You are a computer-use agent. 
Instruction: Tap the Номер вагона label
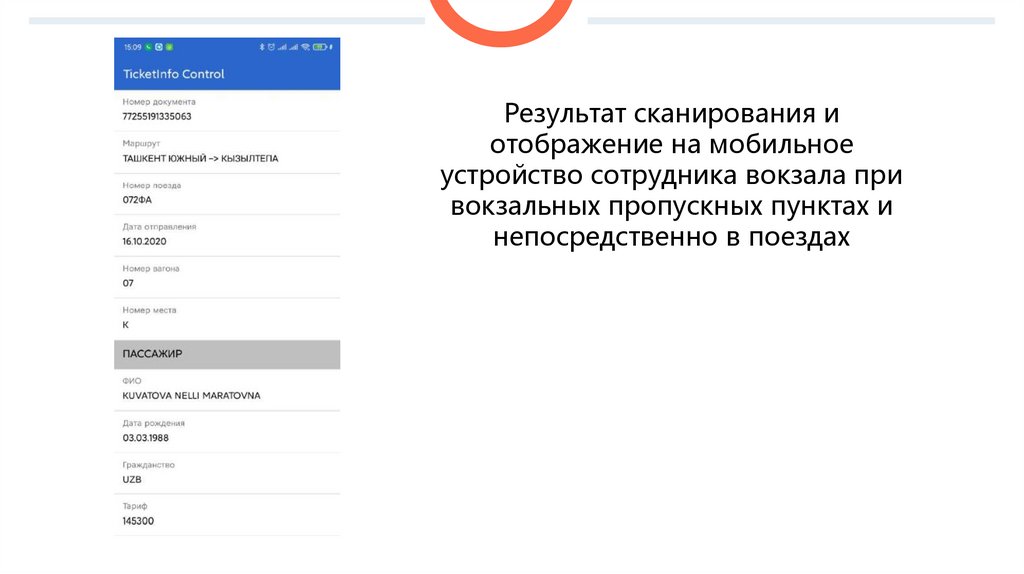pyautogui.click(x=151, y=268)
